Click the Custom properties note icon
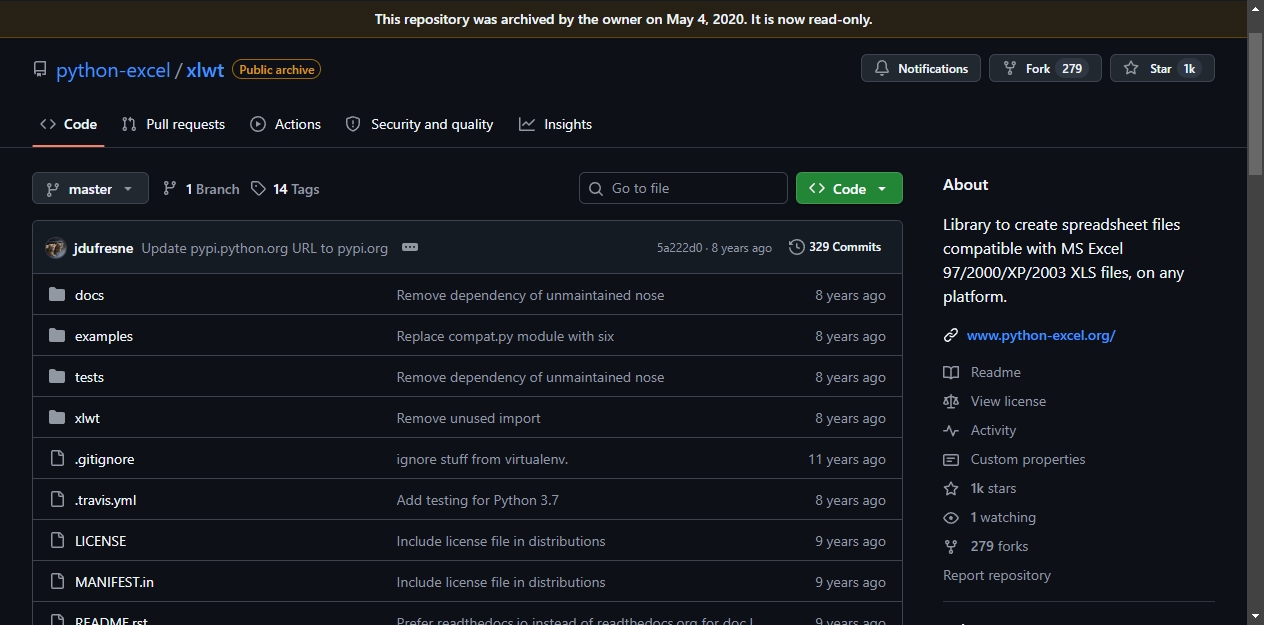 tap(951, 459)
